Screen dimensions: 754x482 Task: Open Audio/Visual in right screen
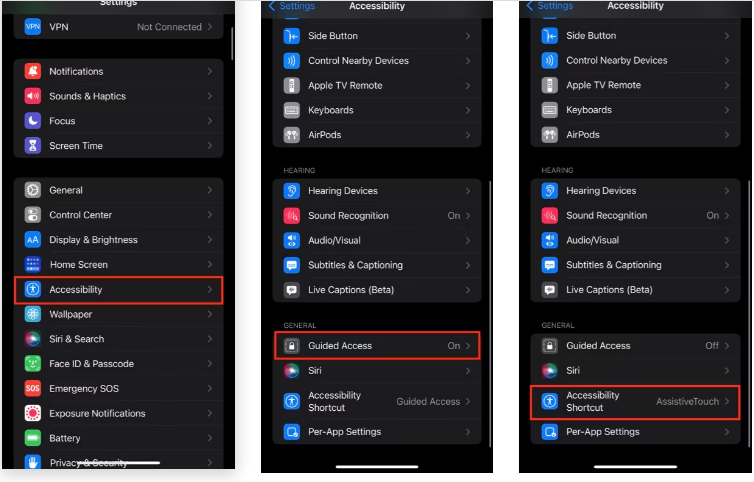[635, 240]
